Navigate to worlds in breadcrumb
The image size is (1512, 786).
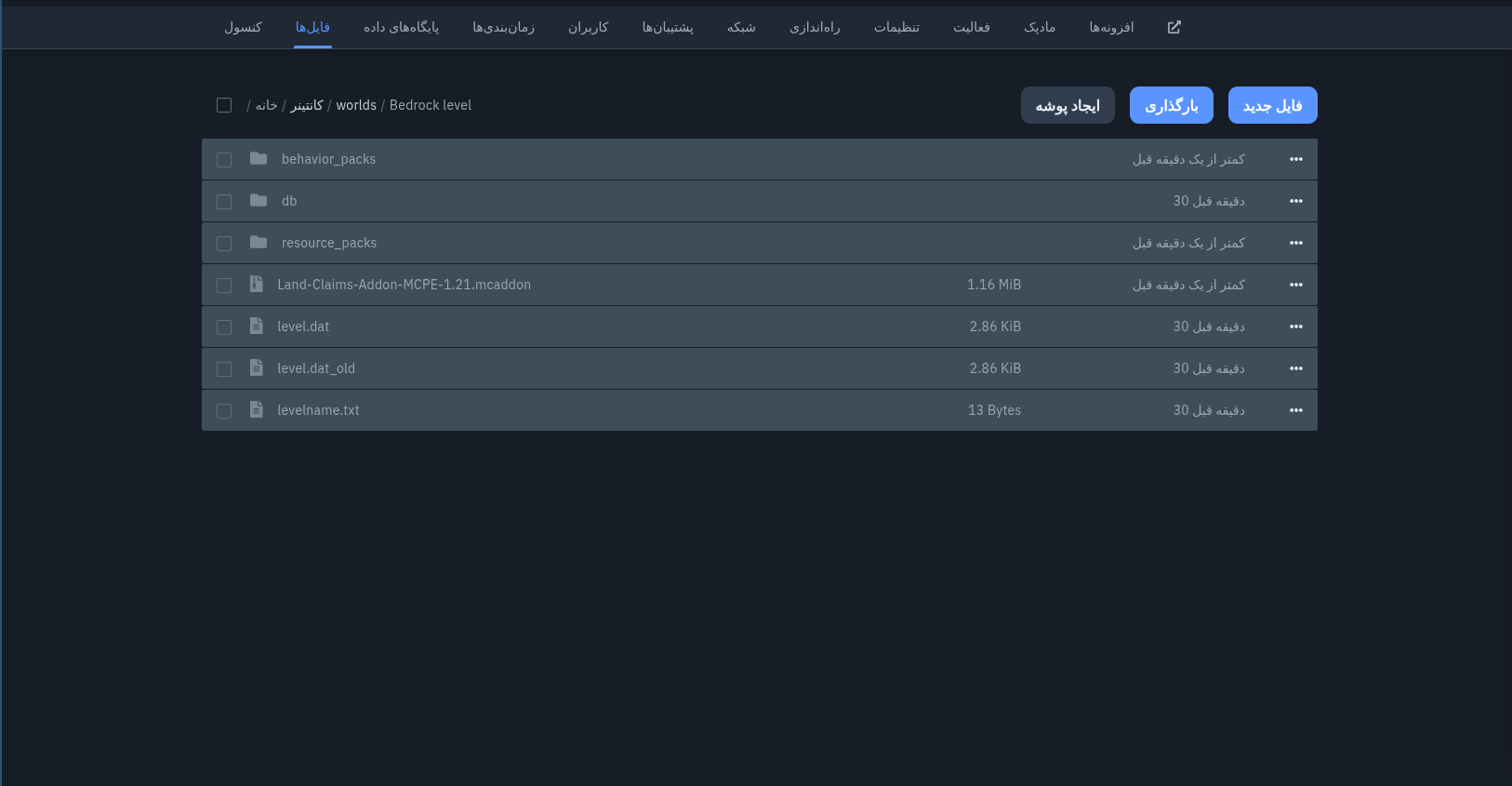(356, 105)
